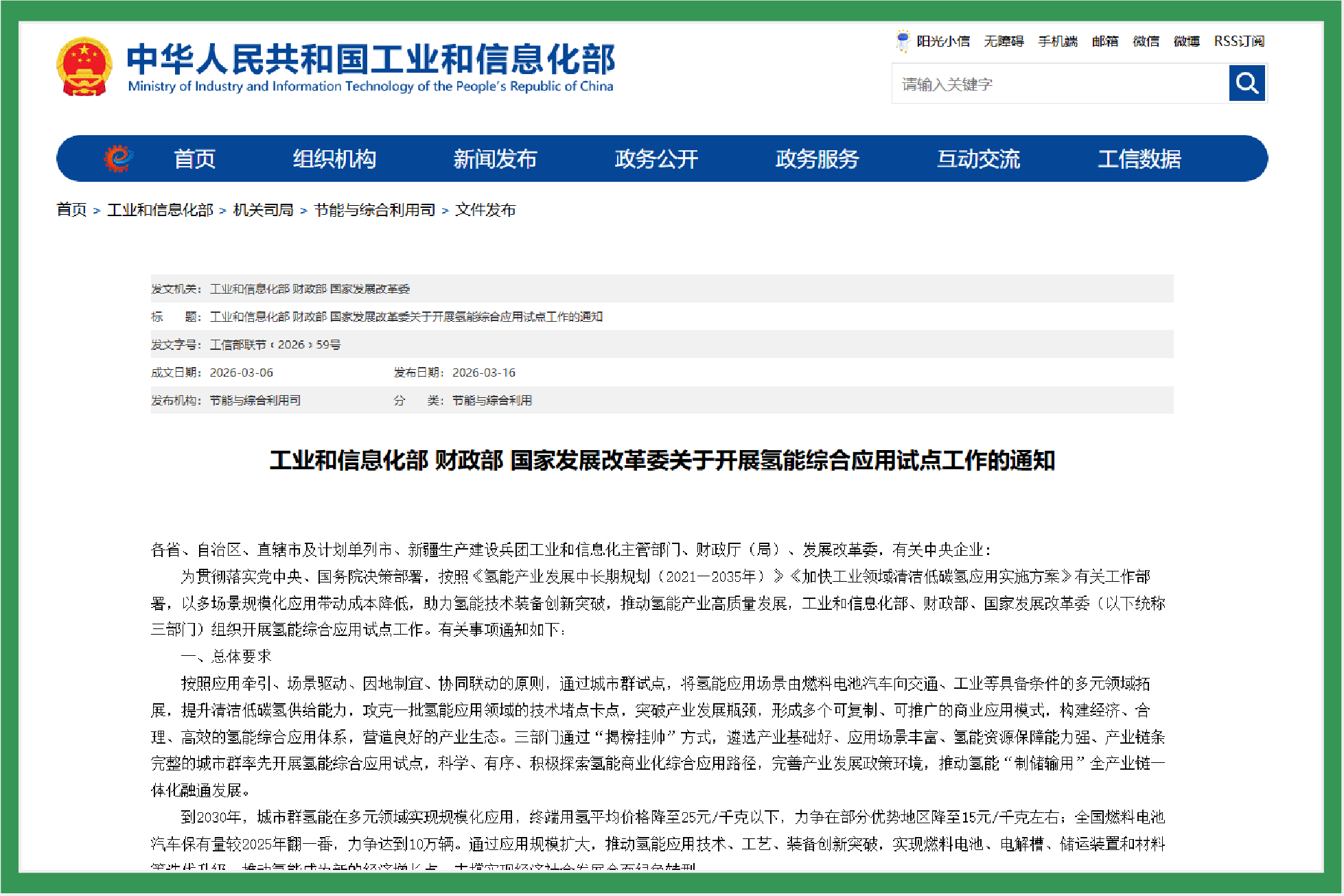Open the 微信 link in the top bar
The width and height of the screenshot is (1344, 896).
[x=1146, y=41]
